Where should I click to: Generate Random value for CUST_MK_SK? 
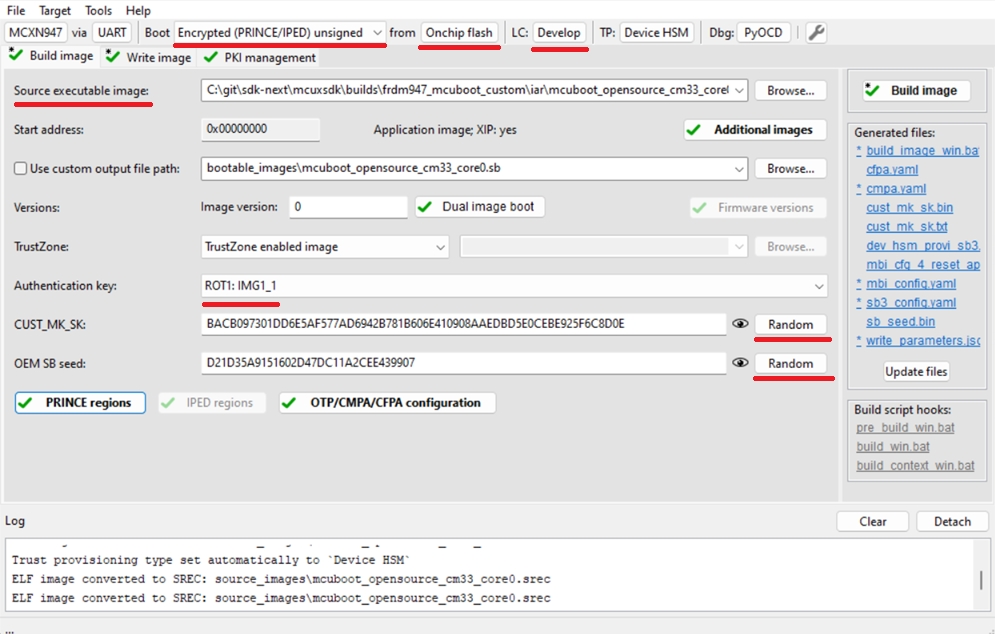click(790, 325)
